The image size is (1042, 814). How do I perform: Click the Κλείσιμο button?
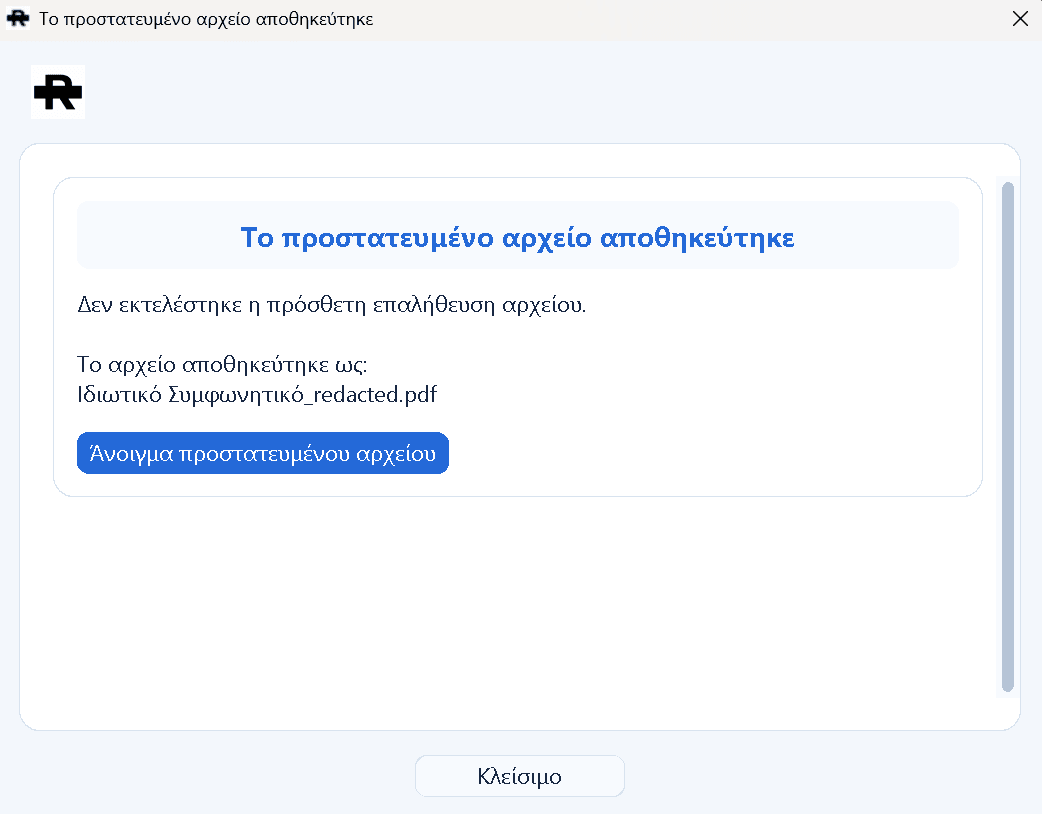(x=520, y=775)
